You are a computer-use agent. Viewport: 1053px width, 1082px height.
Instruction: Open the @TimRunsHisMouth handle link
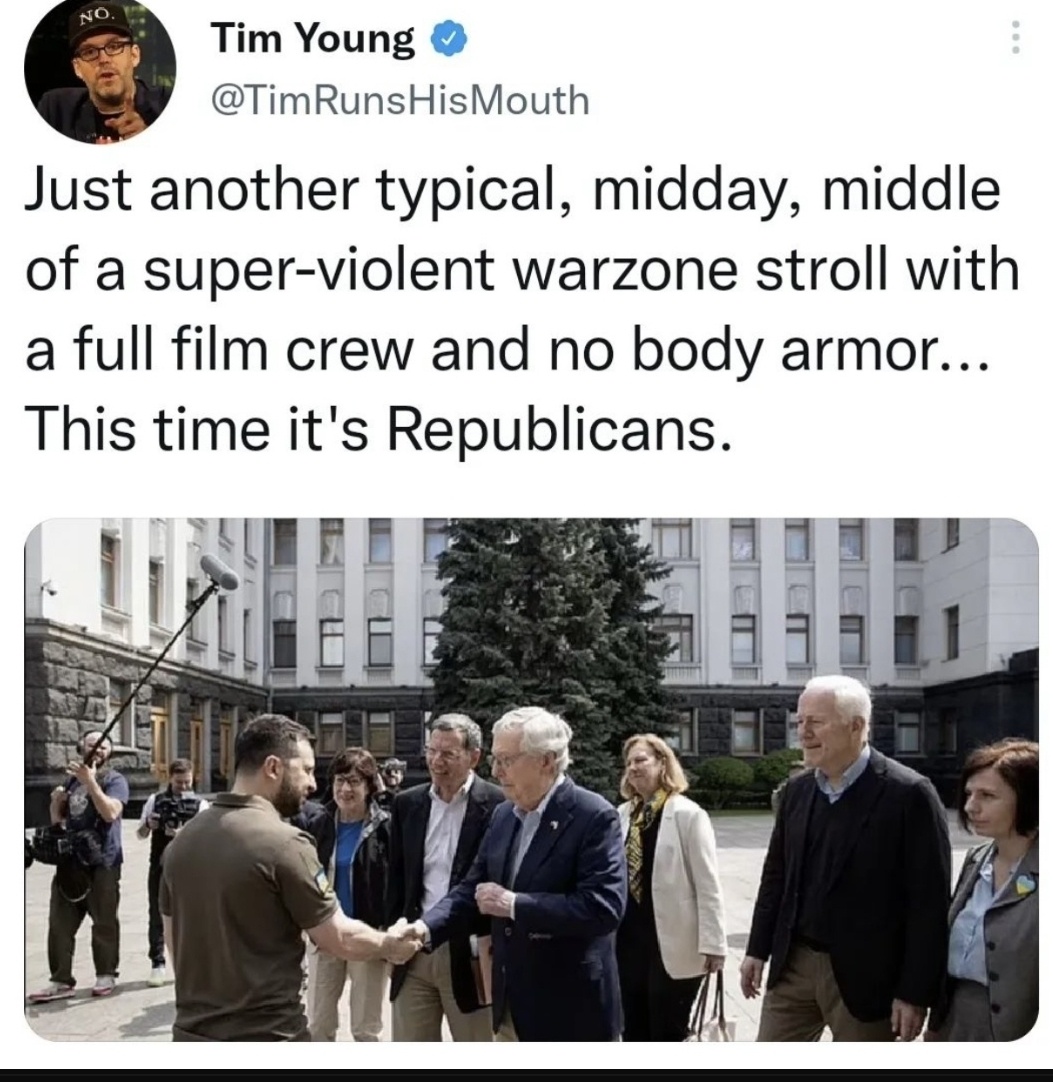pos(400,100)
